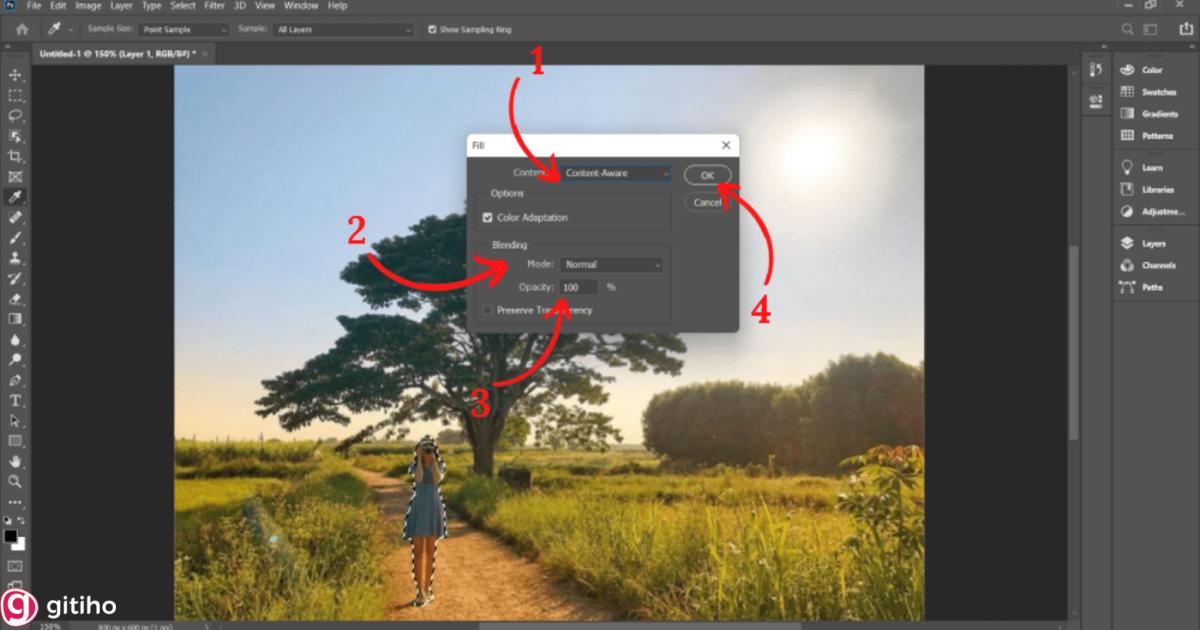Select the Move tool
The height and width of the screenshot is (630, 1200).
[14, 73]
